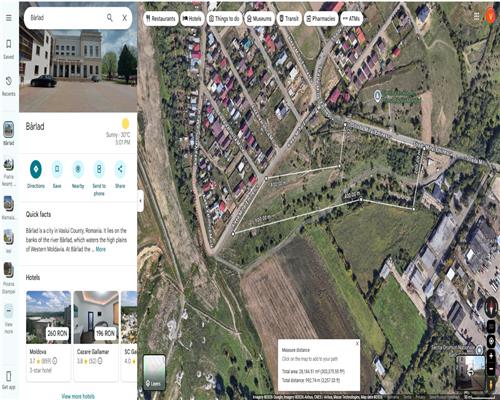Select the Piscina Stamper recent sidebar item
This screenshot has height=400, width=500.
click(x=9, y=278)
